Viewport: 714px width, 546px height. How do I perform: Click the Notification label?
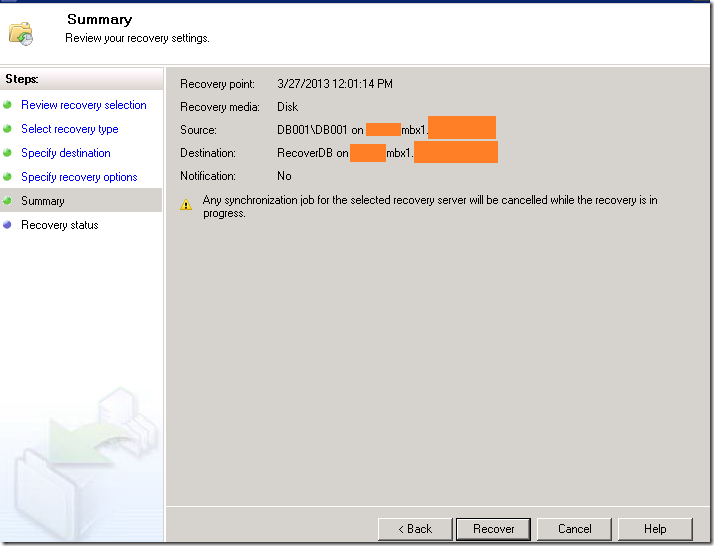click(x=208, y=176)
